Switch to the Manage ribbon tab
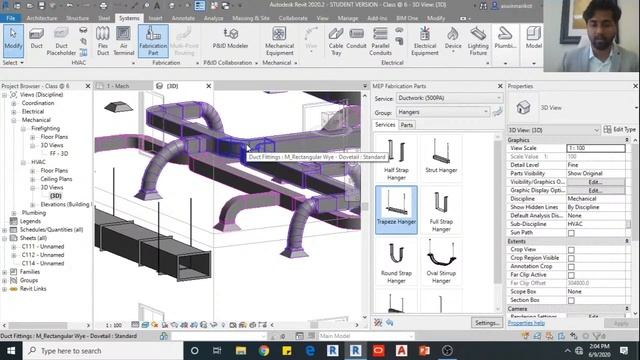Screen dimensions: 640x360 (x=348, y=18)
